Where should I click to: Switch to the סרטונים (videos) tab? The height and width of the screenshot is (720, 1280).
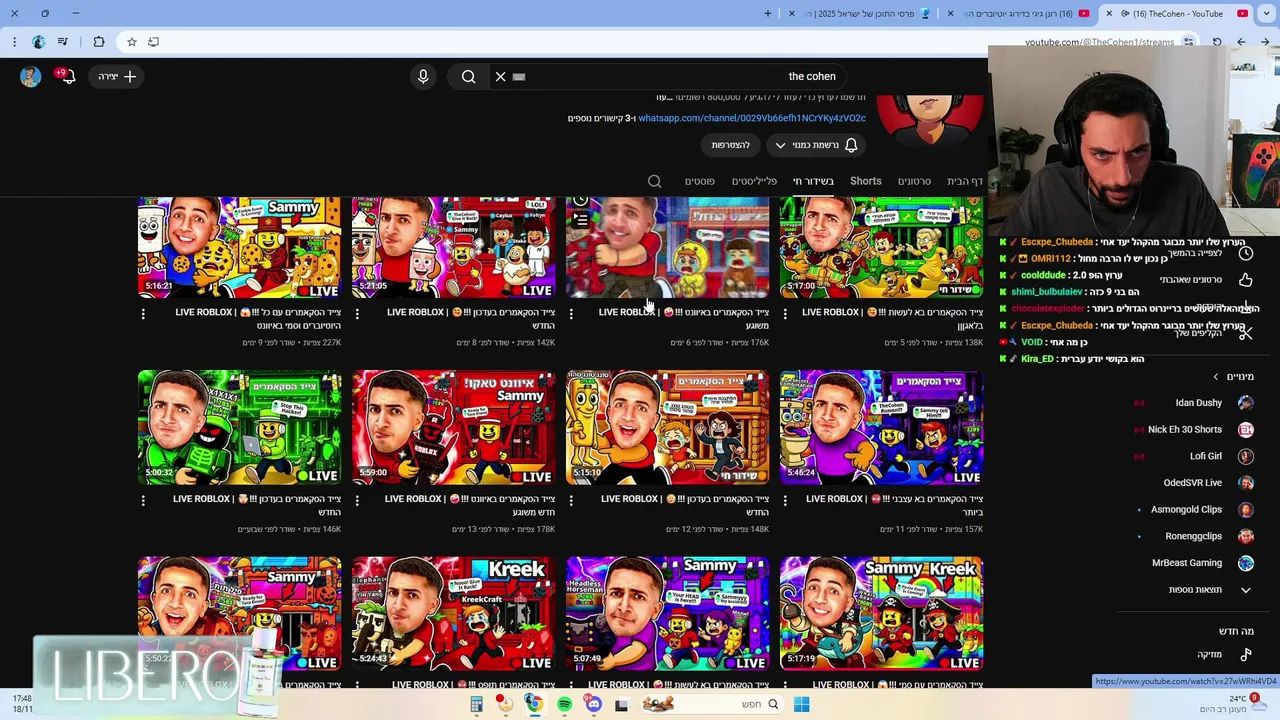coord(914,181)
